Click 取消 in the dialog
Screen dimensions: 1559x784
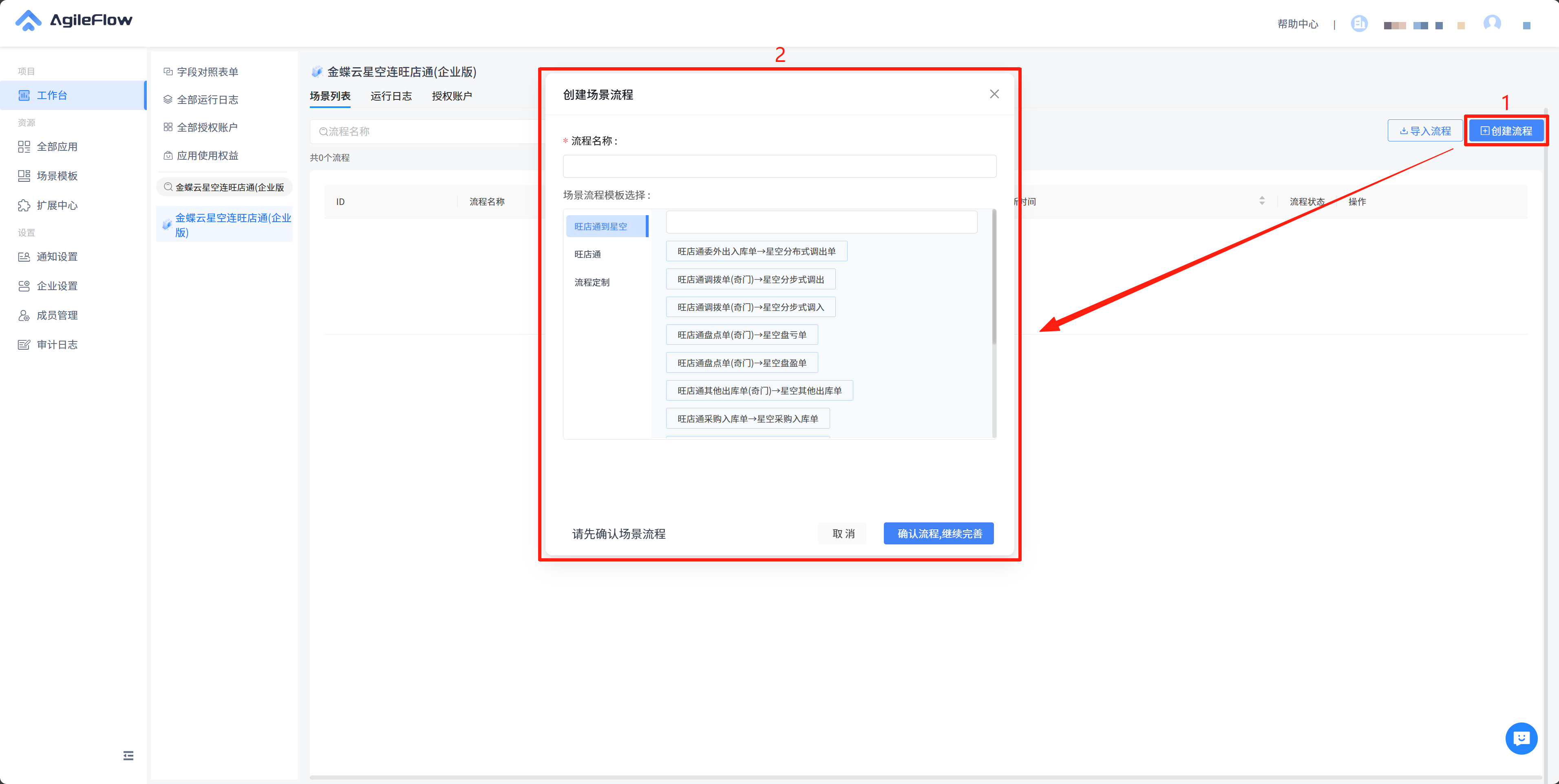842,533
